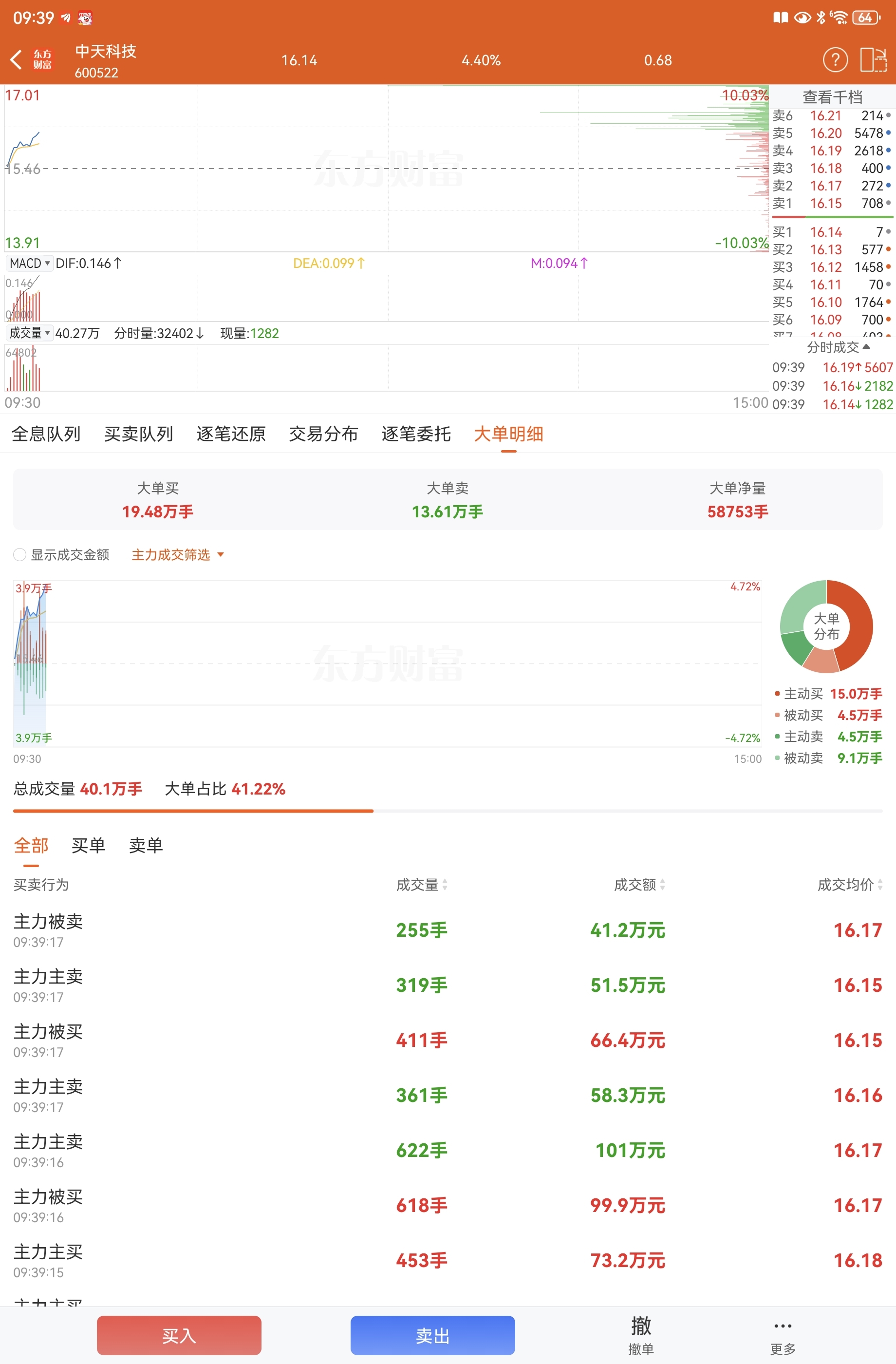This screenshot has width=896, height=1364.
Task: Select the 买单 filter tab
Action: (88, 845)
